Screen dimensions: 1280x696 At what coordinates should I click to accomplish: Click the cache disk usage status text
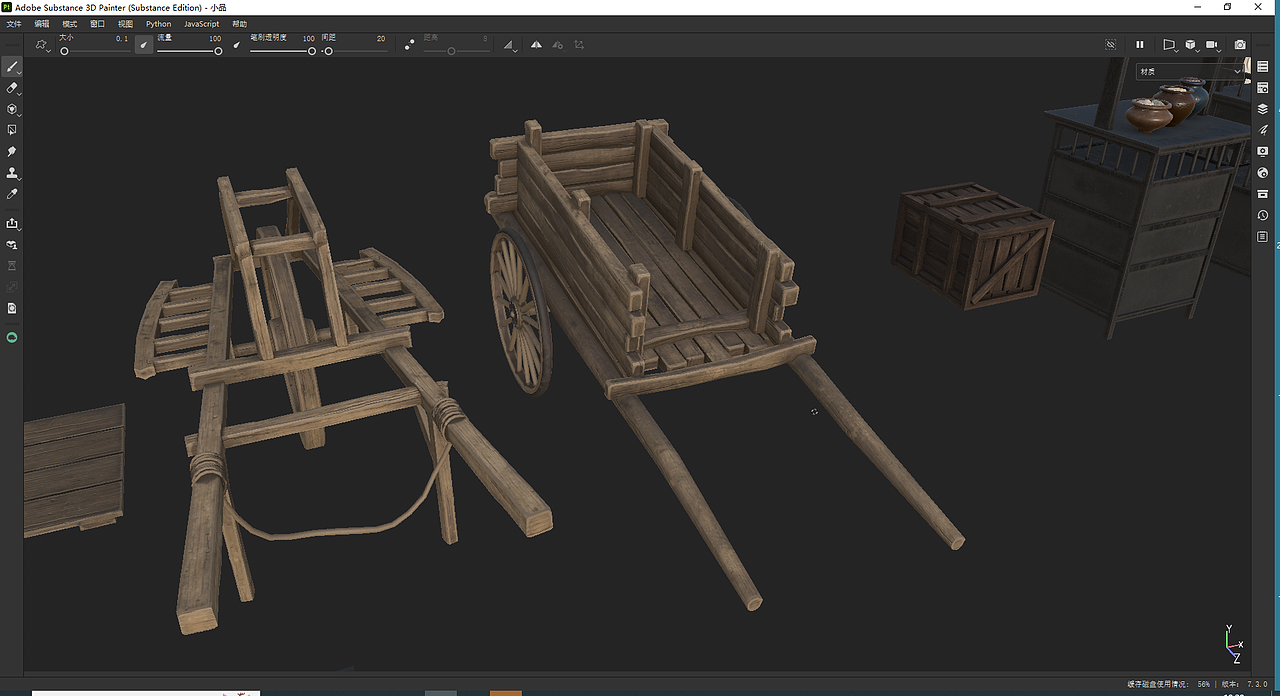(1168, 684)
